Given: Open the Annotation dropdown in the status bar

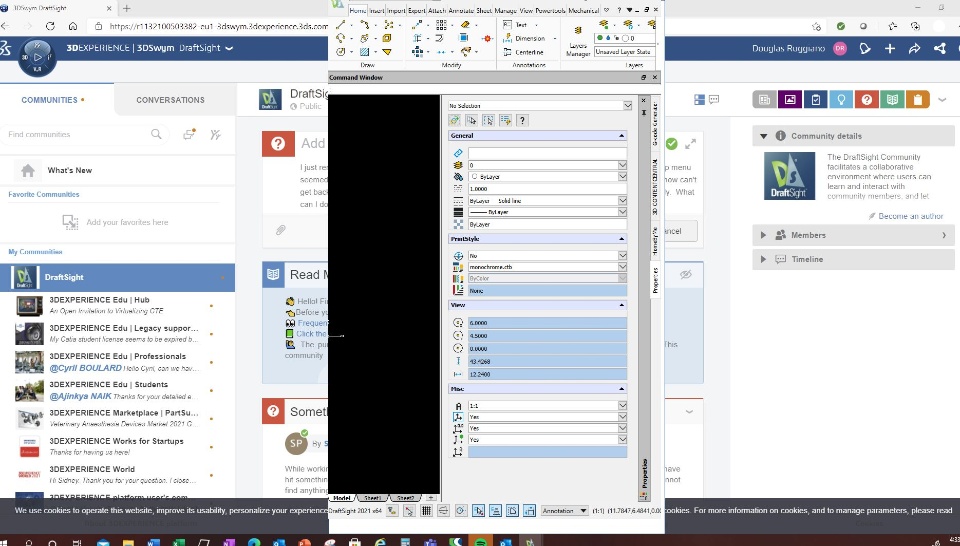Looking at the screenshot, I should point(564,510).
